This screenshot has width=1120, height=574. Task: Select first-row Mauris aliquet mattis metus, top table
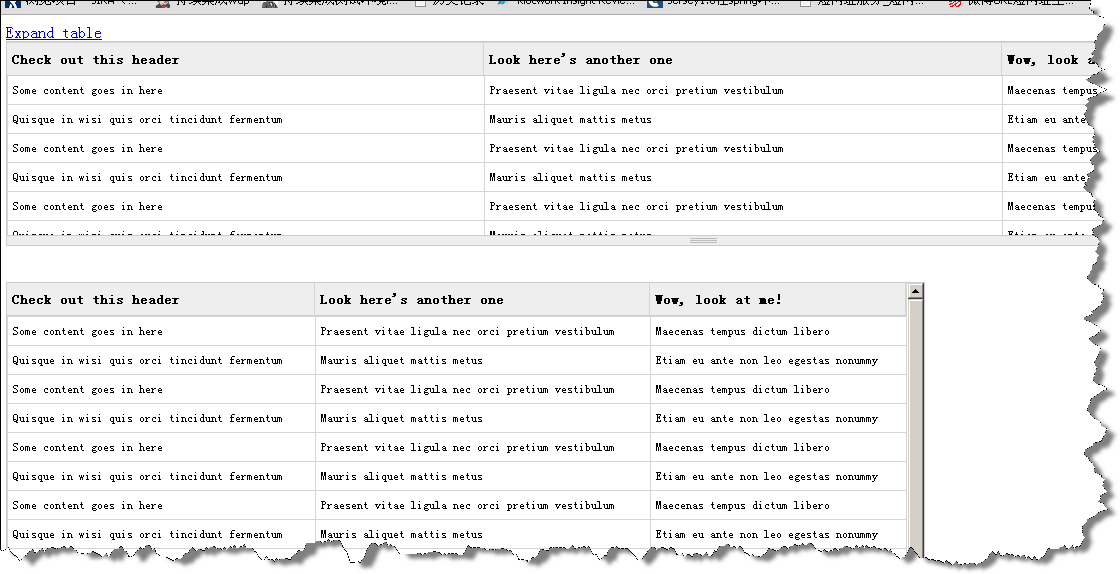click(743, 119)
